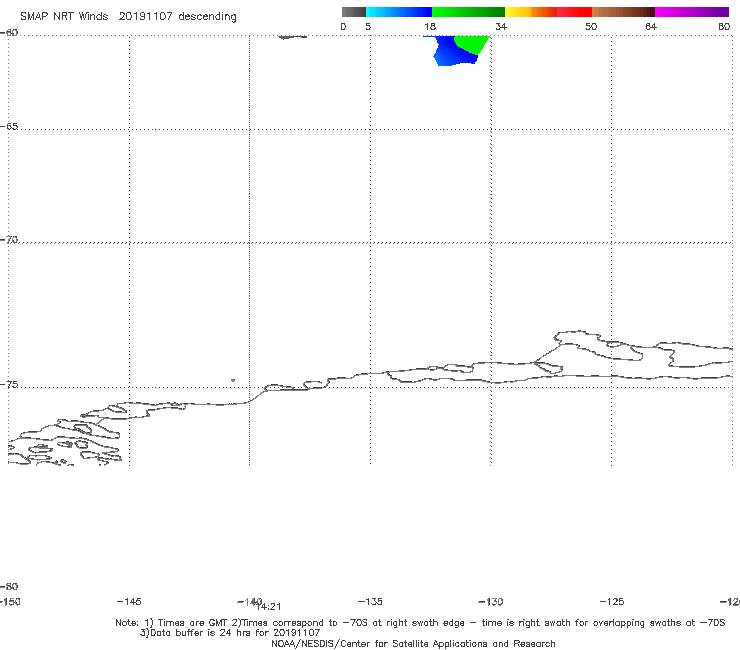Click the color scale label '50'
740x650 pixels.
[x=591, y=26]
